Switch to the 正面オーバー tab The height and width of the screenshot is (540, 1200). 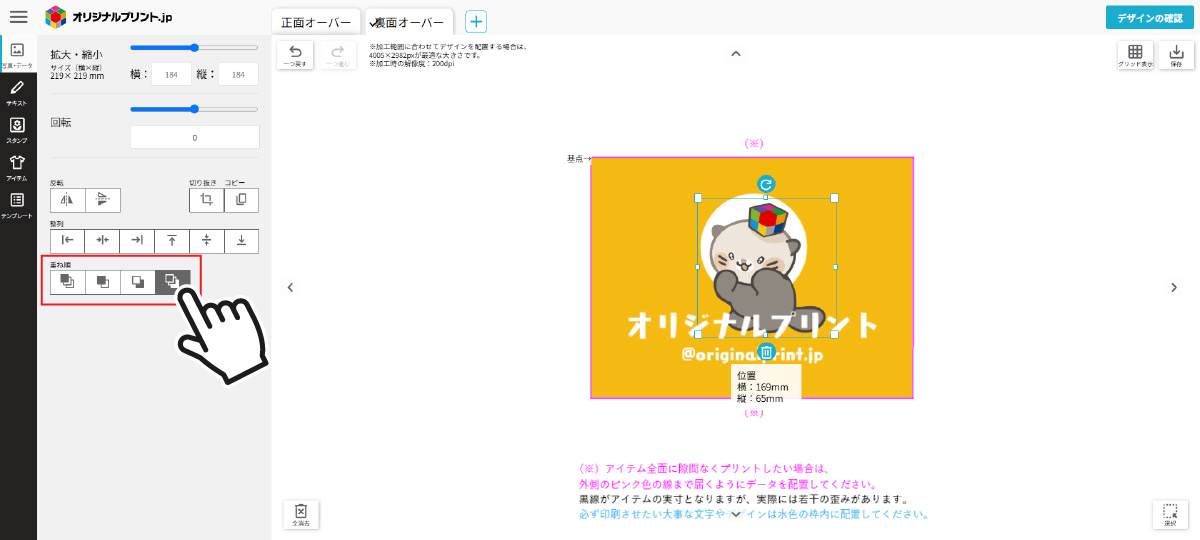(x=316, y=22)
